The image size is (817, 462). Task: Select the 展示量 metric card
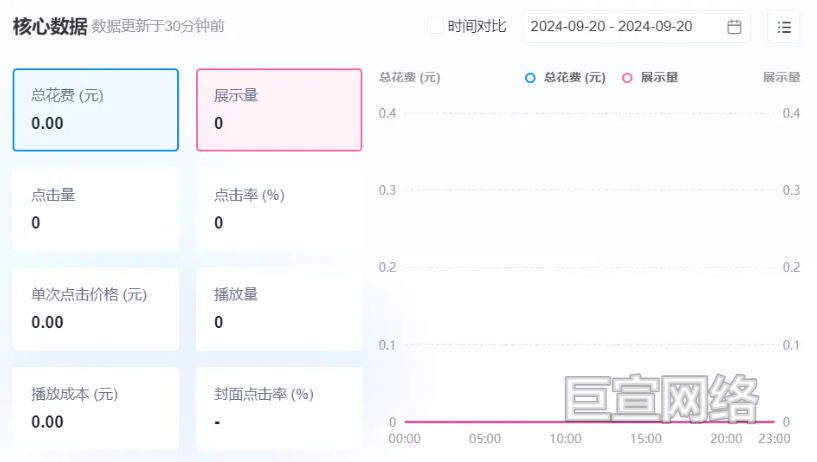[279, 110]
